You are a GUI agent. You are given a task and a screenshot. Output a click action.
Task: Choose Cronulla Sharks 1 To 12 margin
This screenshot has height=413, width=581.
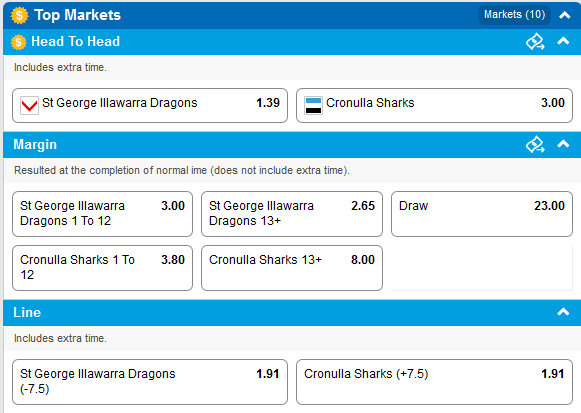coord(102,268)
